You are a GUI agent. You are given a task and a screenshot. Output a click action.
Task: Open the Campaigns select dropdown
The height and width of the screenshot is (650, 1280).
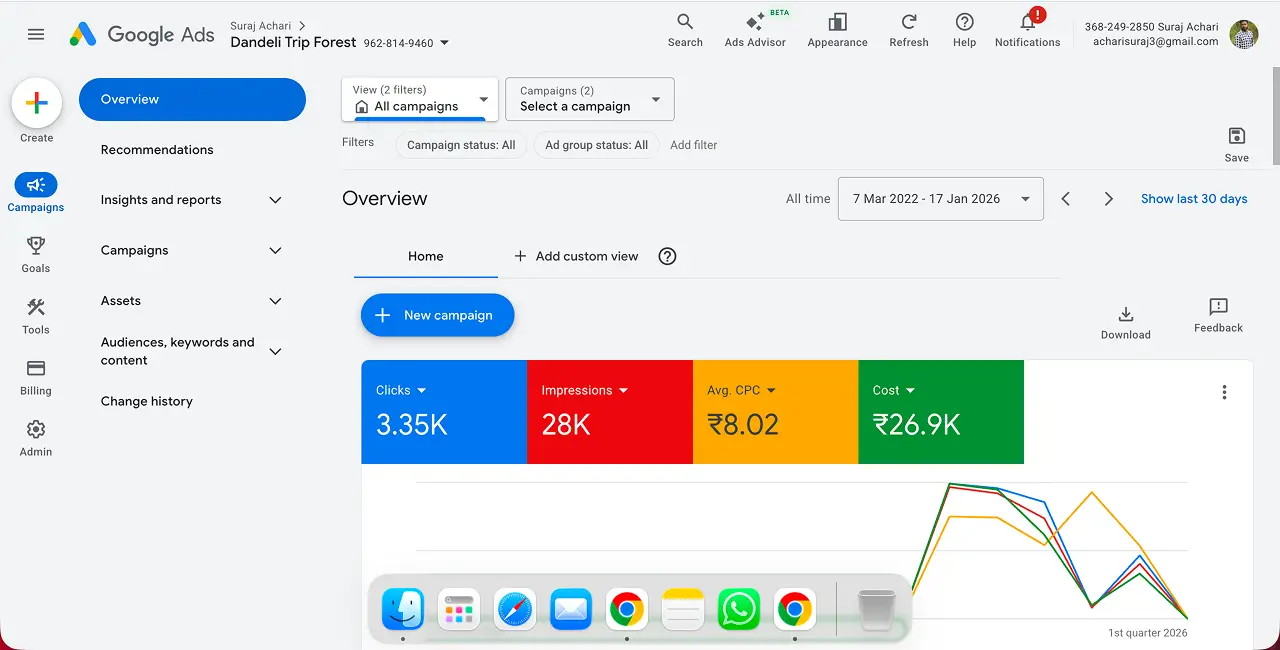tap(589, 99)
